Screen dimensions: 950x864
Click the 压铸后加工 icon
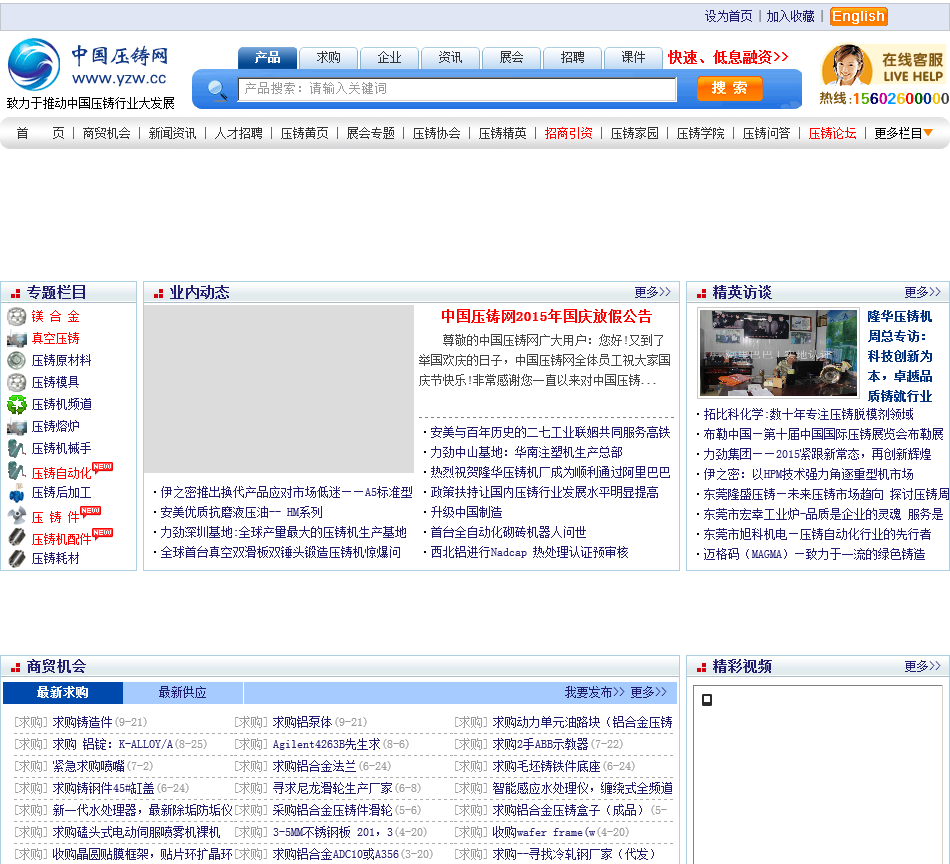pos(16,493)
